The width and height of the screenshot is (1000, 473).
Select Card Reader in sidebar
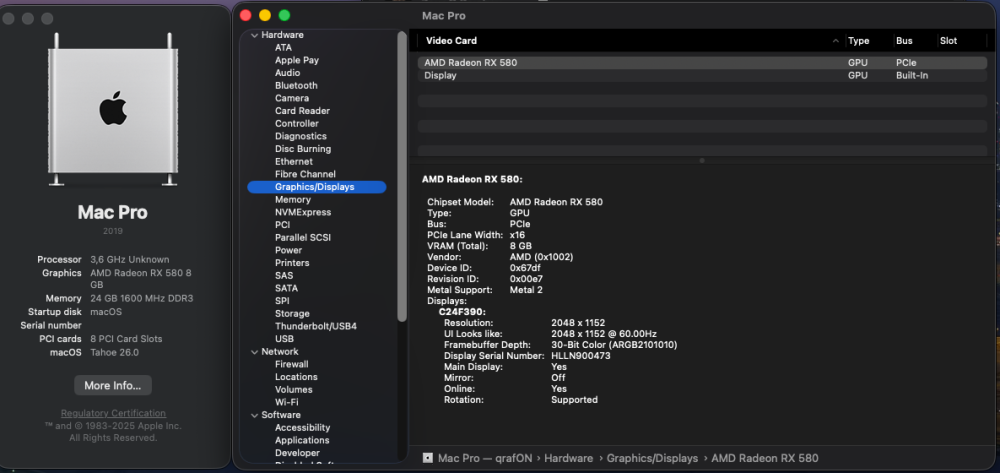click(x=302, y=111)
